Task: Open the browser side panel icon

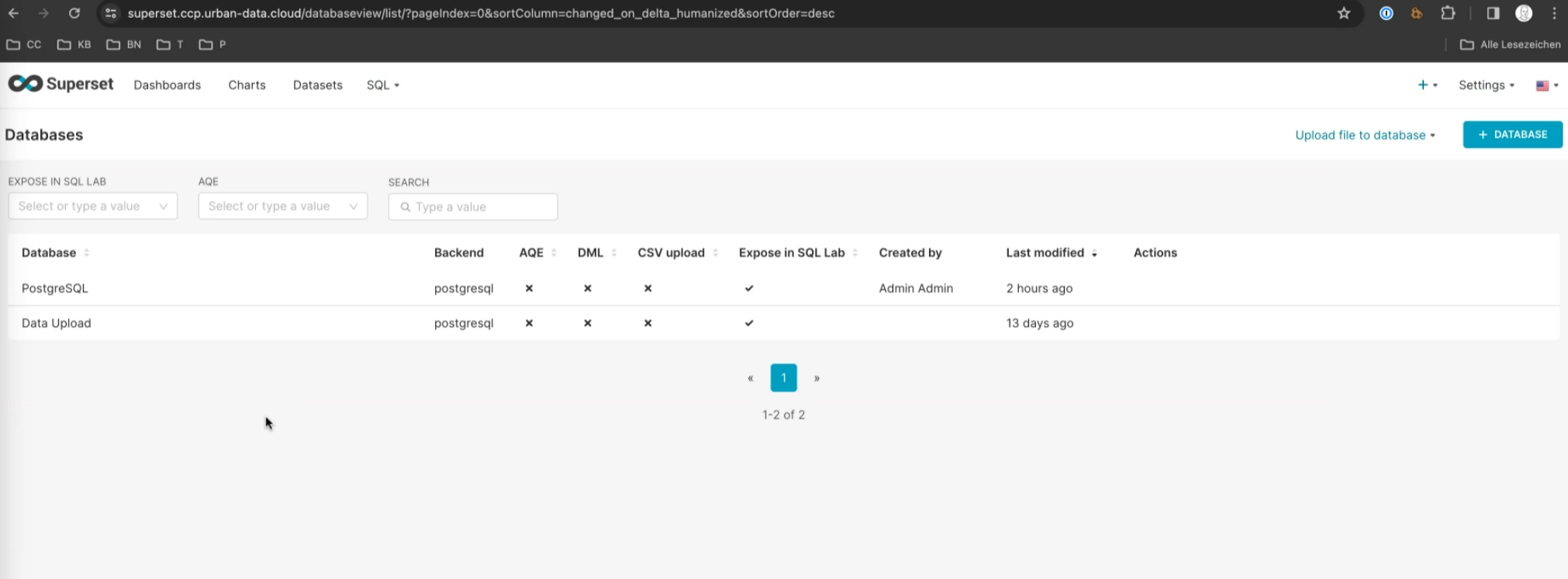Action: 1493,13
